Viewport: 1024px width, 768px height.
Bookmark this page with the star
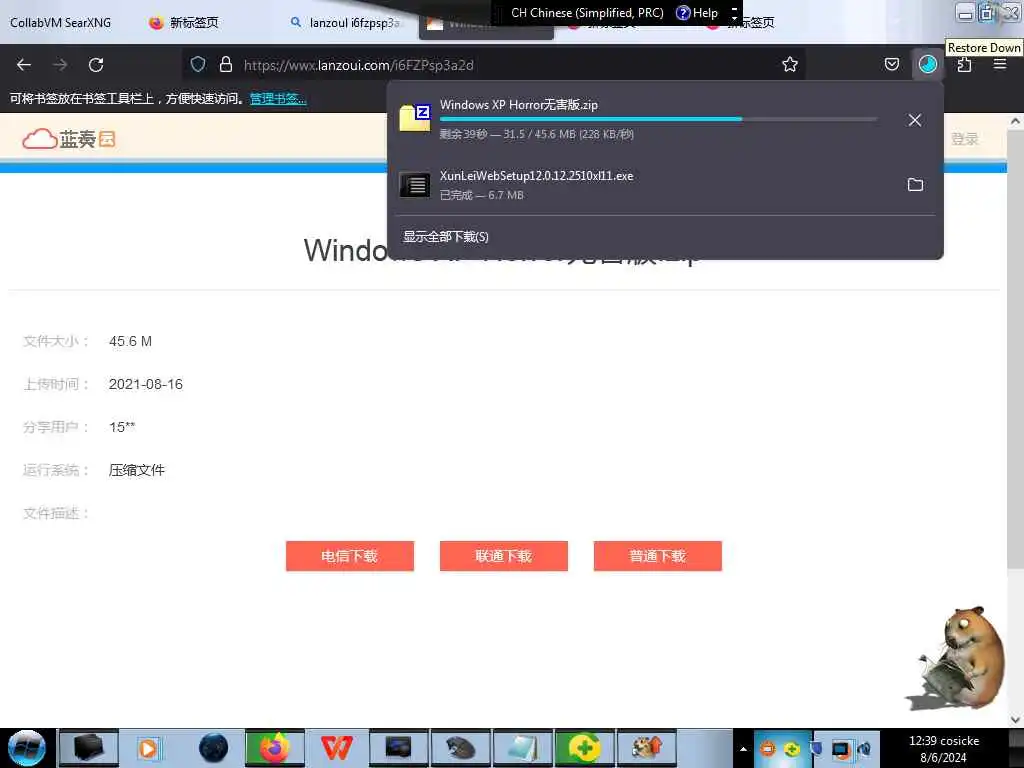[x=790, y=64]
